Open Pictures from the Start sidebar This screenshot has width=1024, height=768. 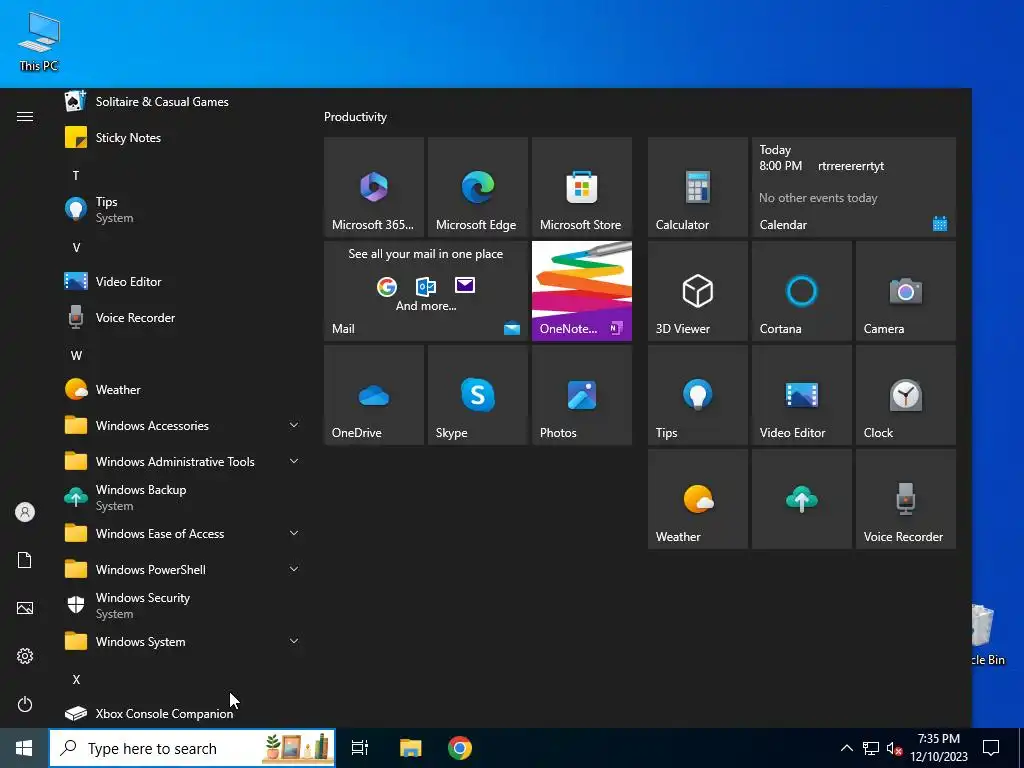point(25,608)
